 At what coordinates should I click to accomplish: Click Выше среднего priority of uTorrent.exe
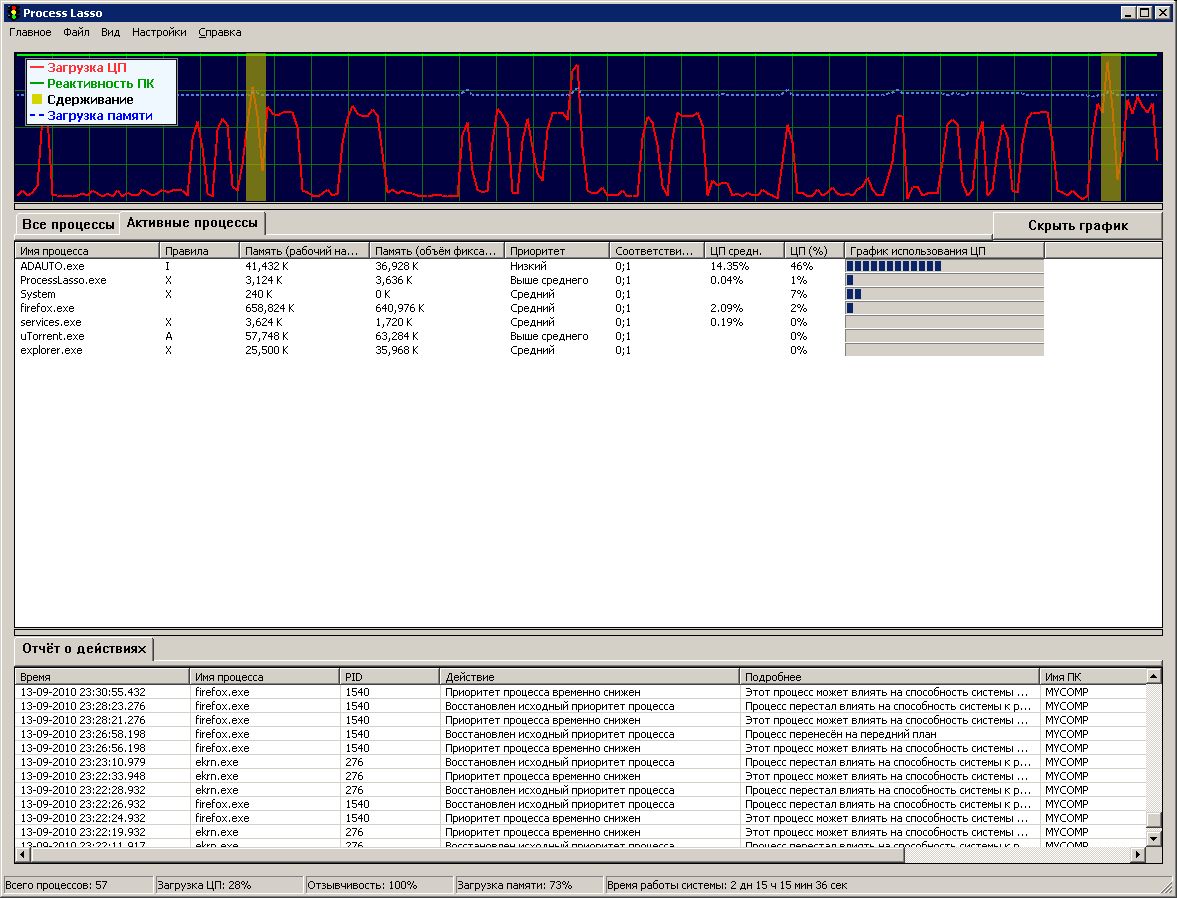pos(549,336)
